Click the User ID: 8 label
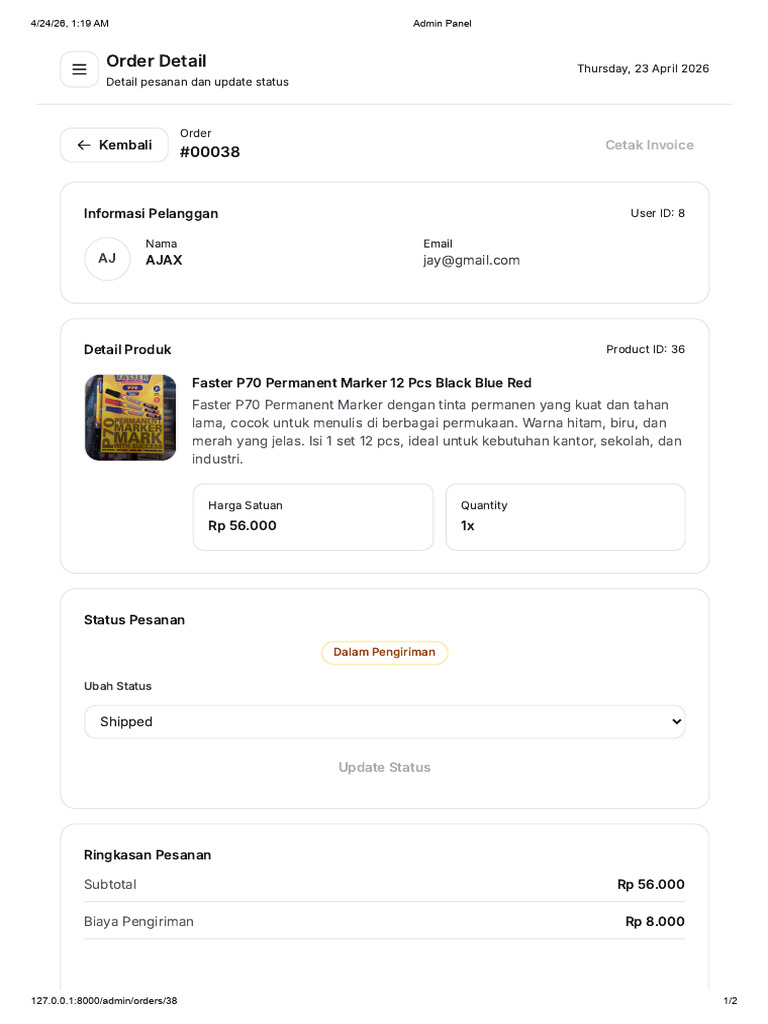 pyautogui.click(x=658, y=213)
